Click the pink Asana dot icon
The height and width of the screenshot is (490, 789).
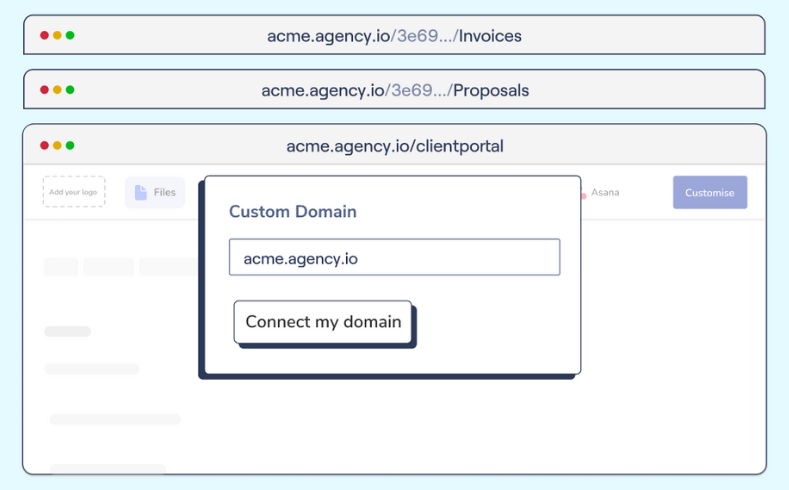click(x=583, y=196)
